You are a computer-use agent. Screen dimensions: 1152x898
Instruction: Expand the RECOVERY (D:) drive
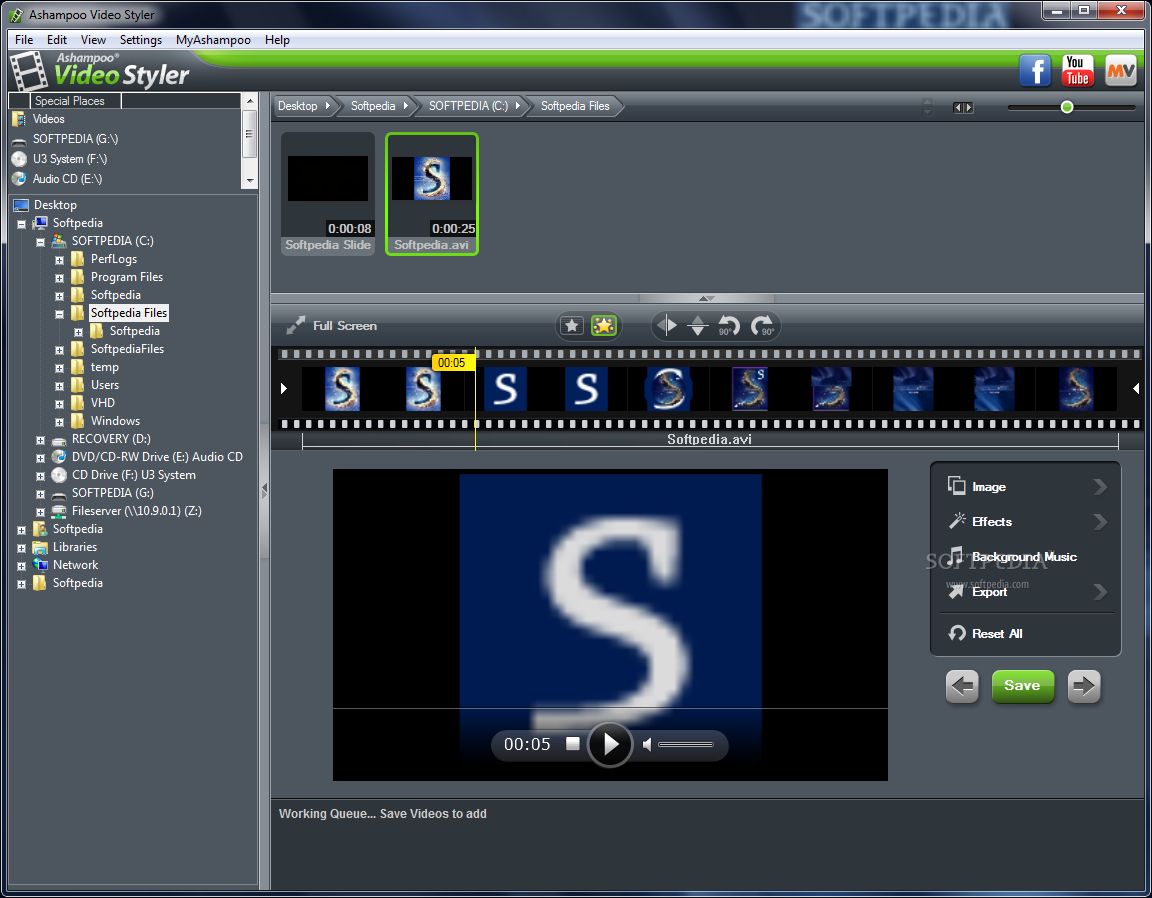click(40, 440)
